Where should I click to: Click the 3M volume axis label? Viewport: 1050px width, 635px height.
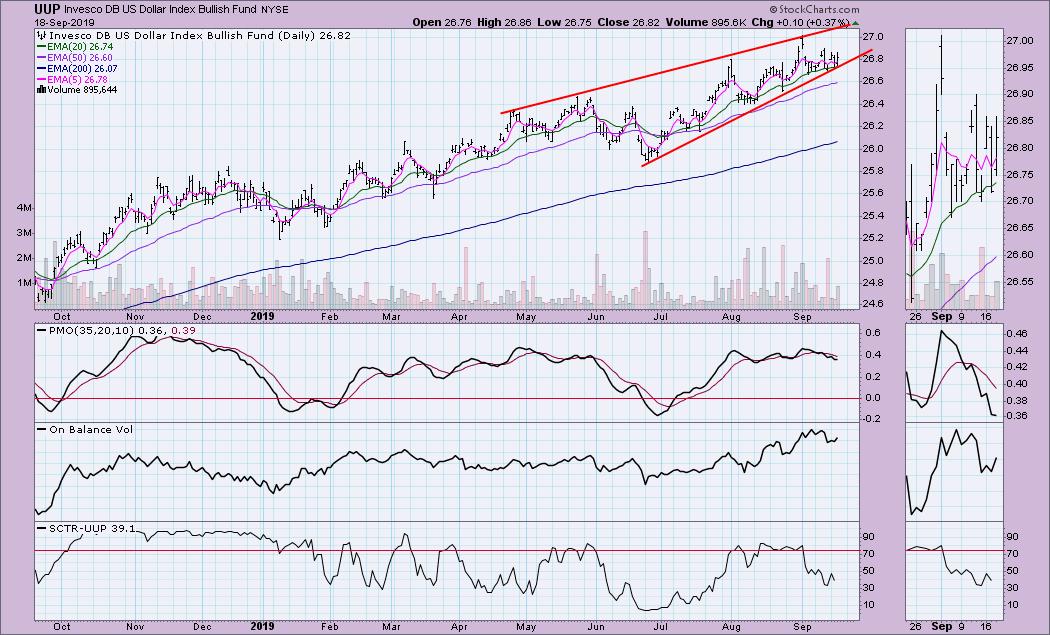(x=25, y=233)
